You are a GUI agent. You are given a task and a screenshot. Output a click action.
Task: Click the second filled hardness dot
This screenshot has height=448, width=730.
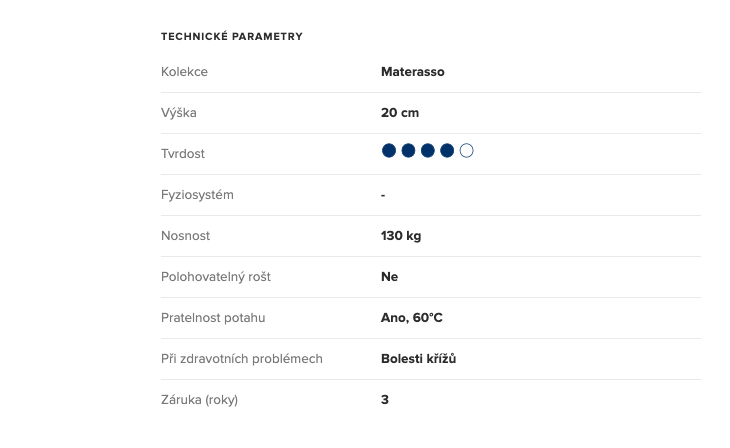408,151
